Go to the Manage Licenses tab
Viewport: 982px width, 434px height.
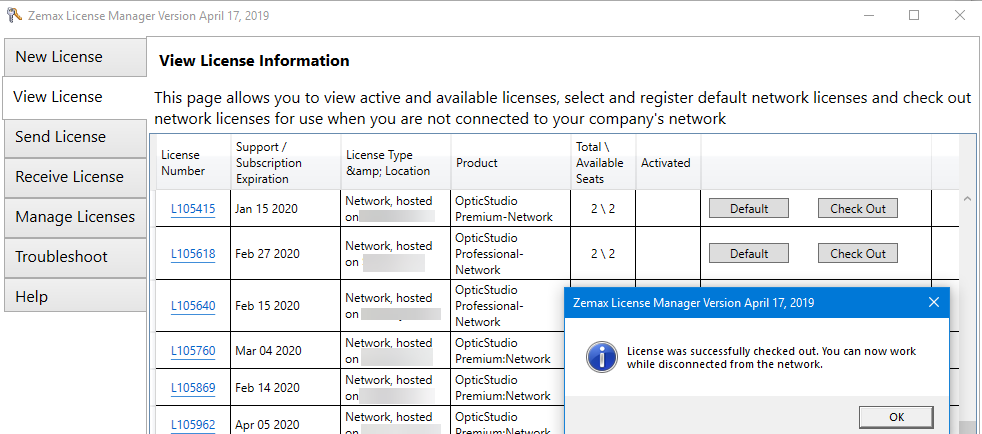(75, 217)
